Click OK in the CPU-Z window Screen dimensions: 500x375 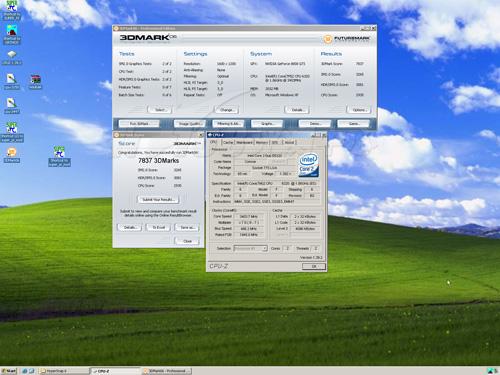point(314,266)
